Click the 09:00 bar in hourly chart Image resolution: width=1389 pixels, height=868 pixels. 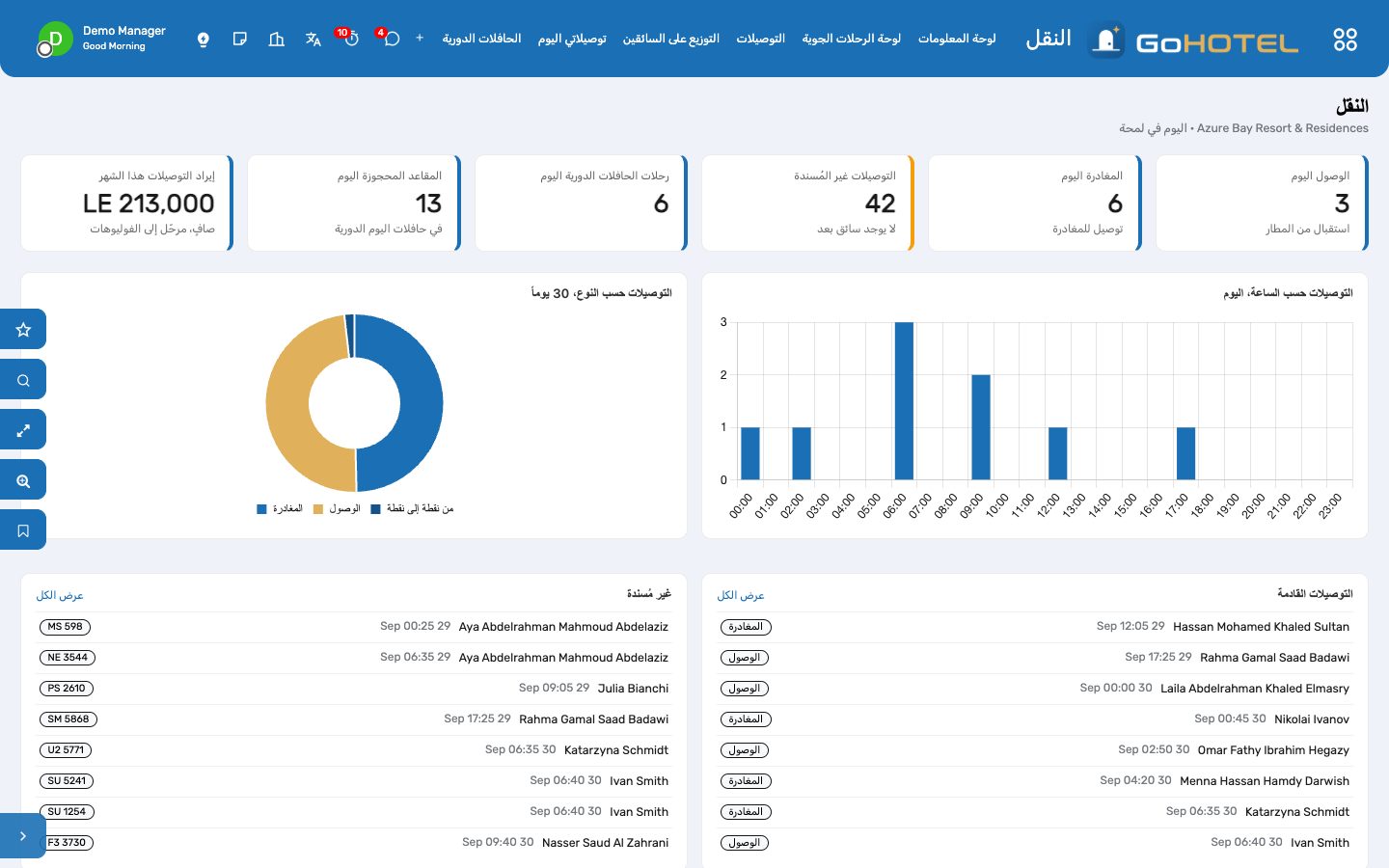click(981, 427)
